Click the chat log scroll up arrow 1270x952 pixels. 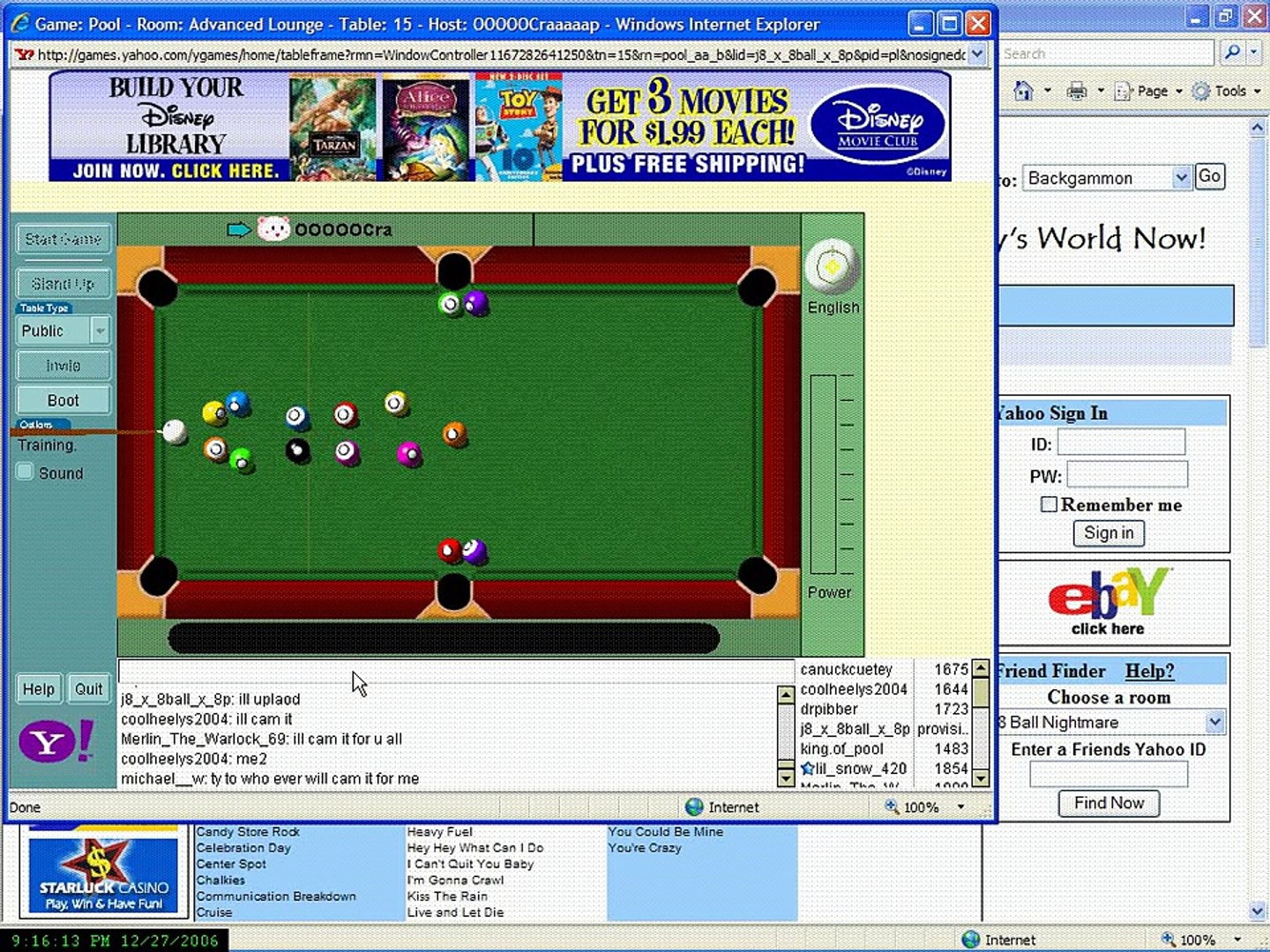pyautogui.click(x=785, y=695)
